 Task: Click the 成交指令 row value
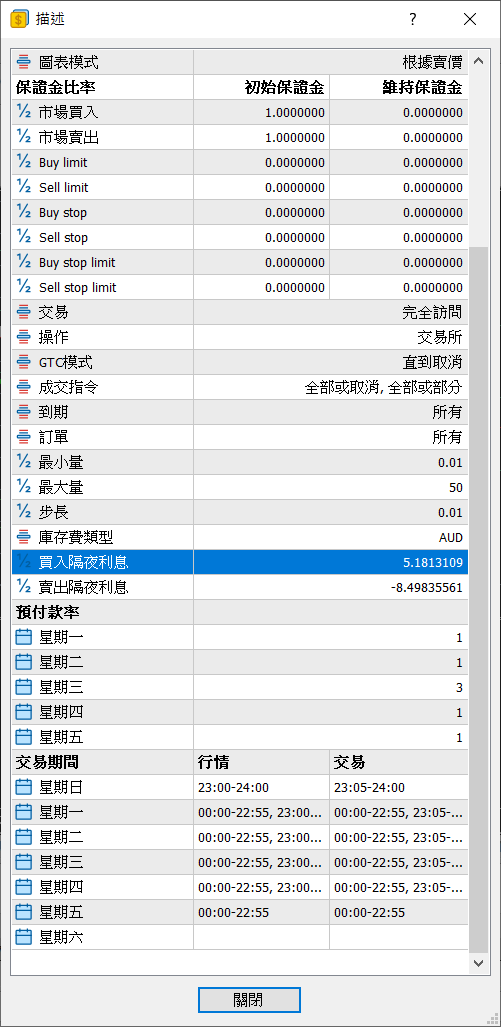tap(384, 387)
